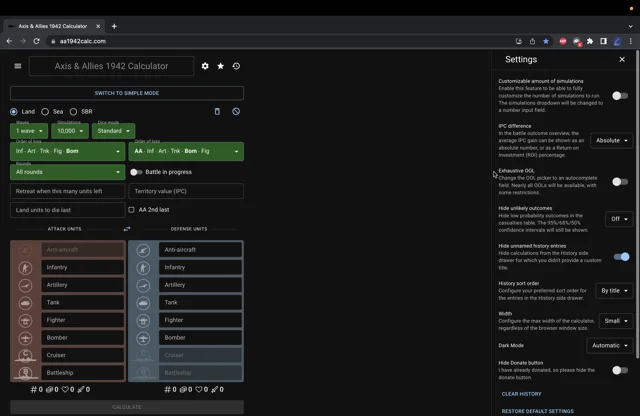Bookmark page with the address bar star
The height and width of the screenshot is (416, 640).
[546, 41]
